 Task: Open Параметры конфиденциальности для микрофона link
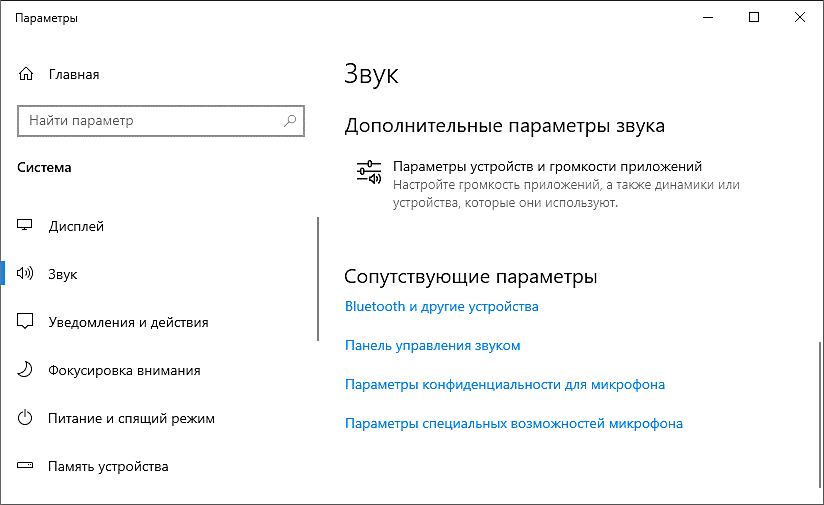tap(504, 384)
